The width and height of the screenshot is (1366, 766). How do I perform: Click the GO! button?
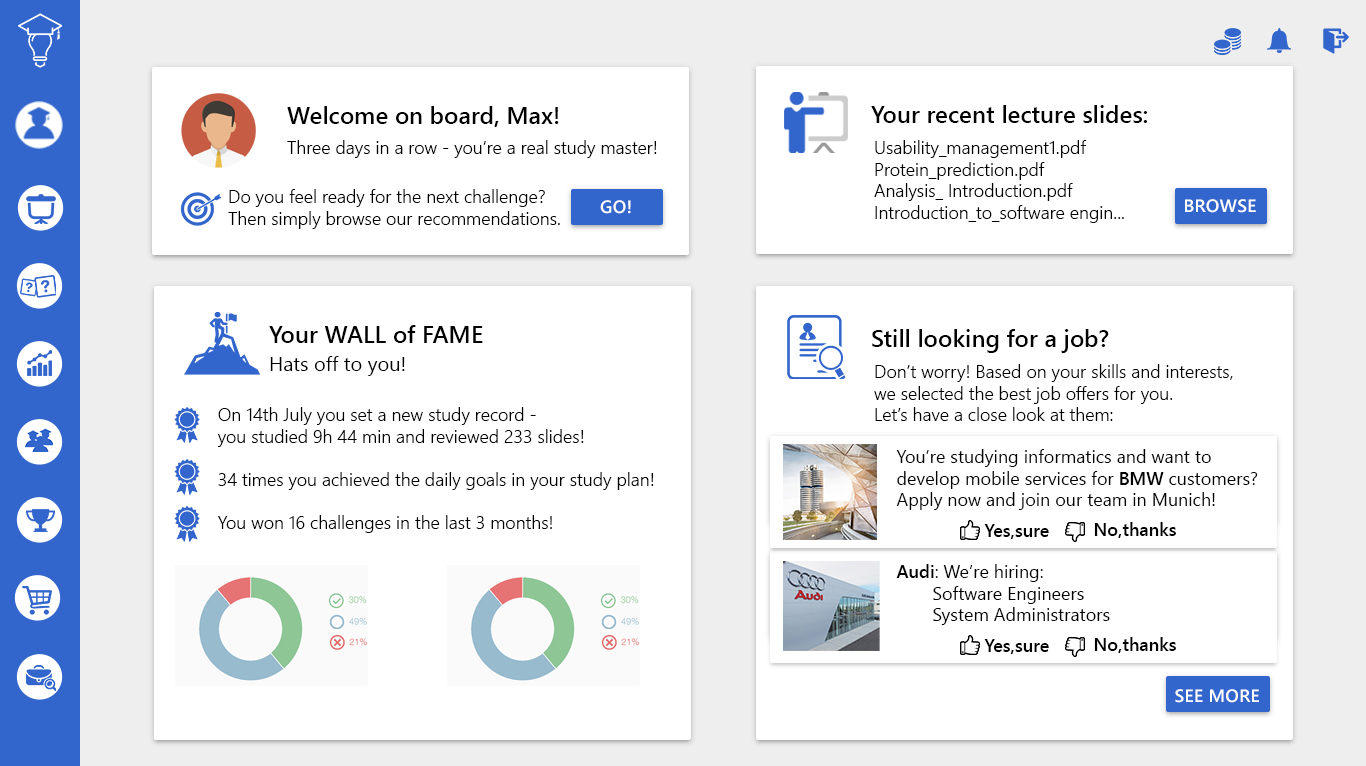(x=616, y=207)
